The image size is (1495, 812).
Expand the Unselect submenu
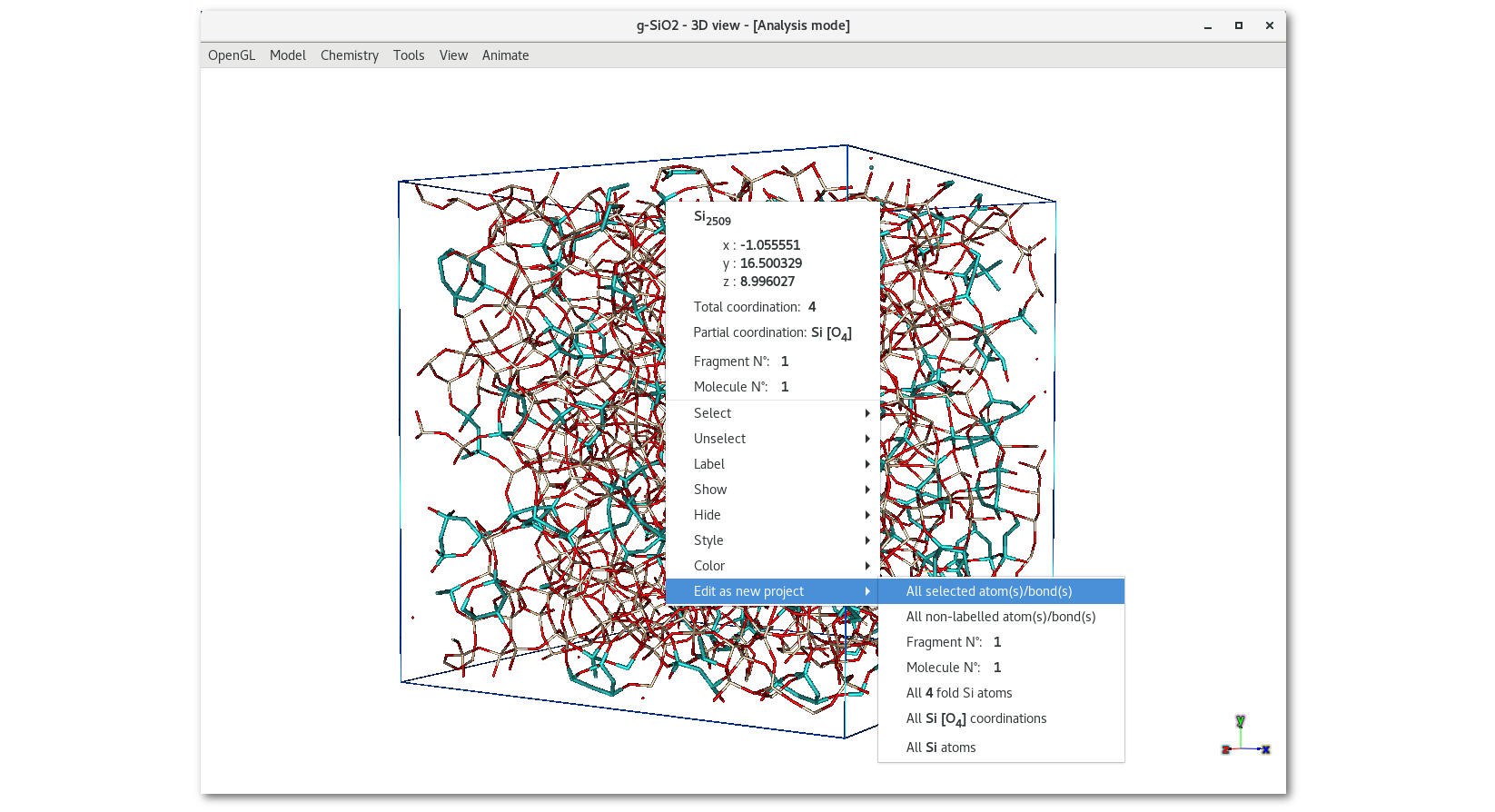[x=772, y=439]
